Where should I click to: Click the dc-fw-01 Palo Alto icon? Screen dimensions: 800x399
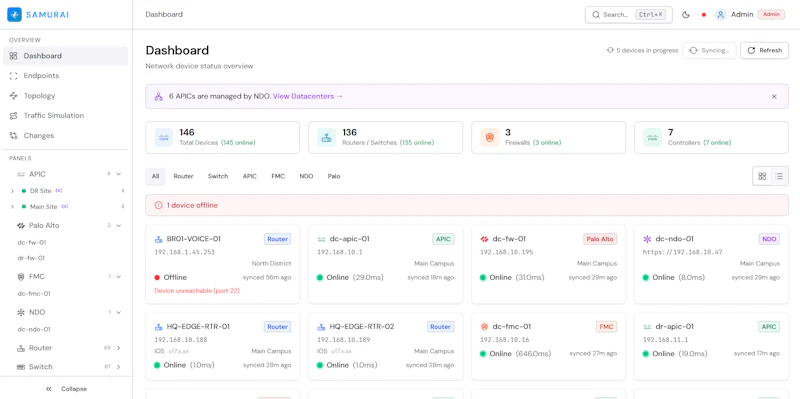pos(484,239)
